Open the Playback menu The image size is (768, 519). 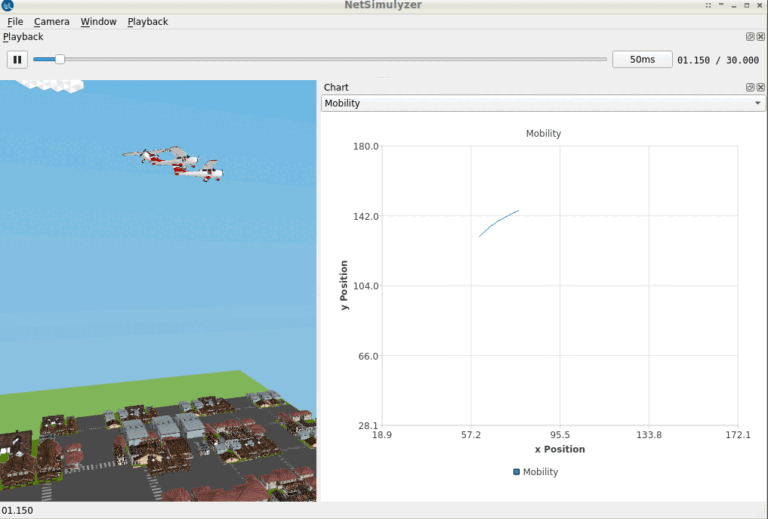[x=147, y=21]
